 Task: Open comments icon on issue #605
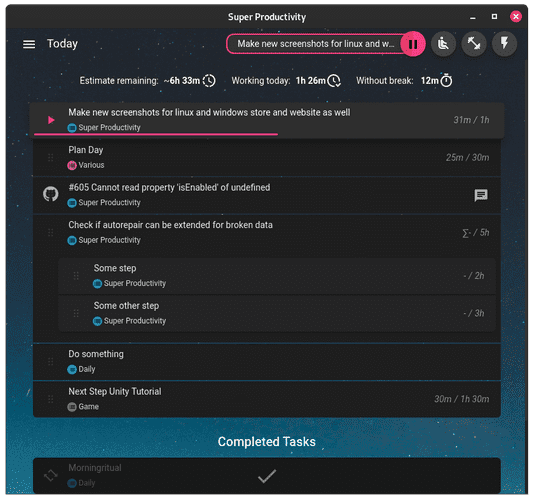481,195
